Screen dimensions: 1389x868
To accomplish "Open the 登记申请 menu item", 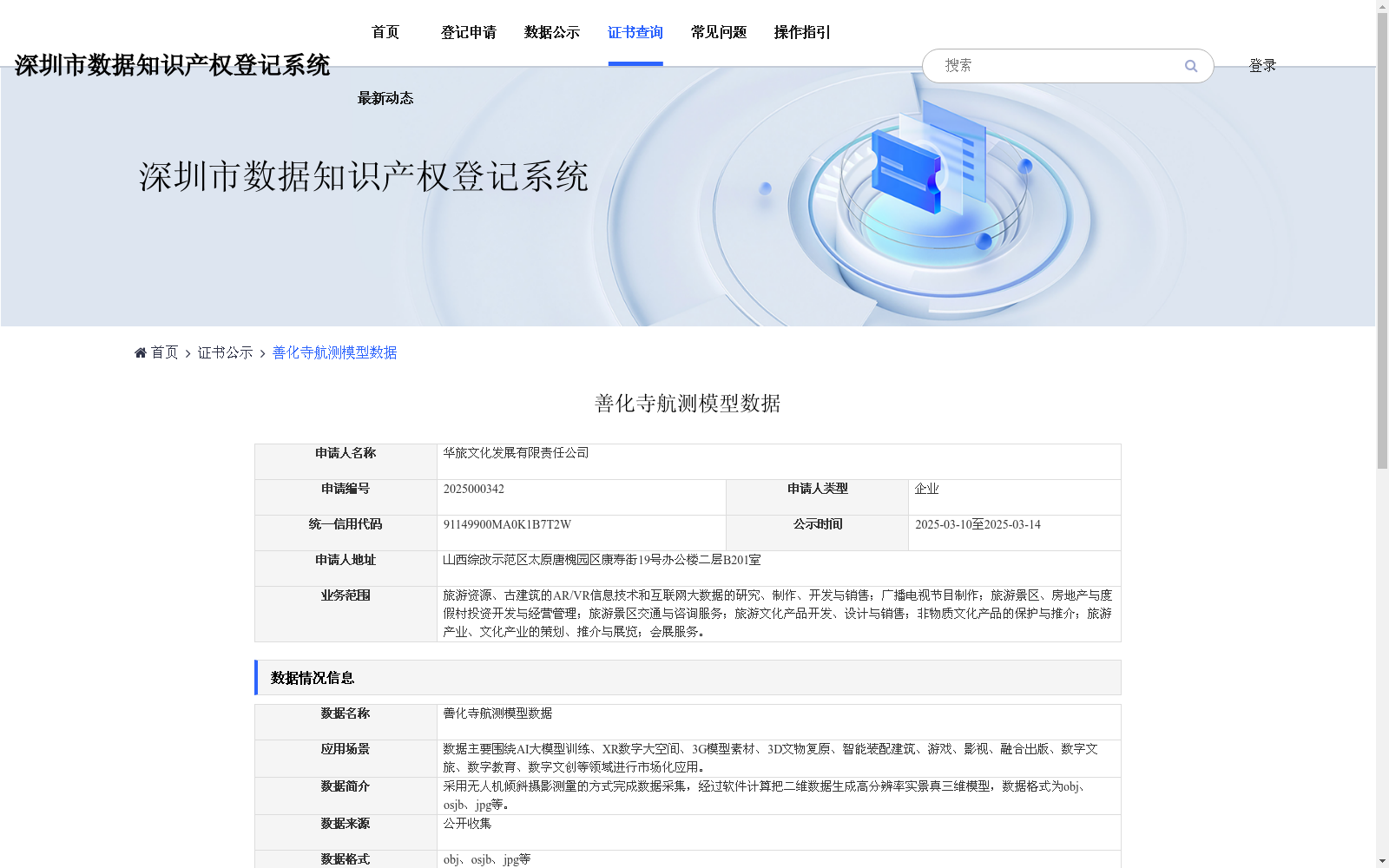I will pyautogui.click(x=469, y=32).
